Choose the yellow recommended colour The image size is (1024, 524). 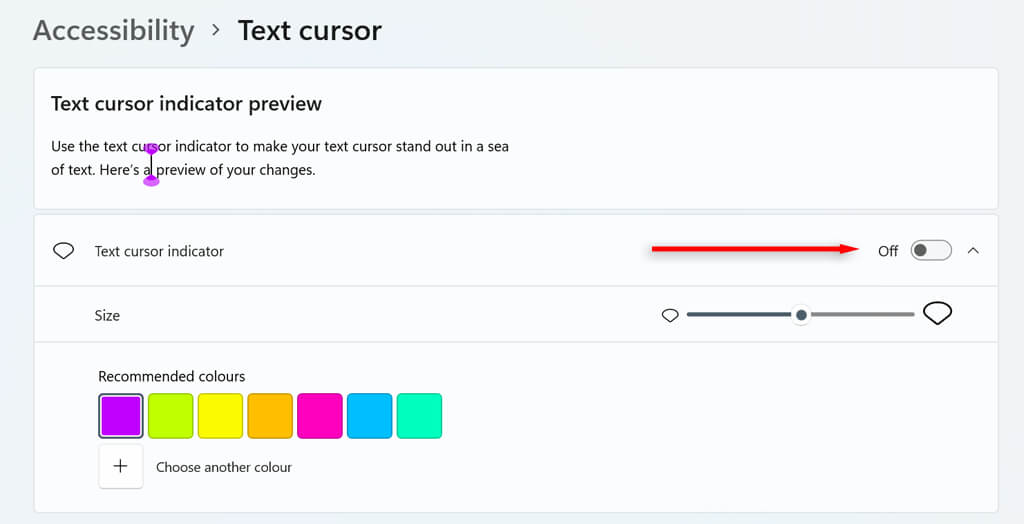(220, 415)
